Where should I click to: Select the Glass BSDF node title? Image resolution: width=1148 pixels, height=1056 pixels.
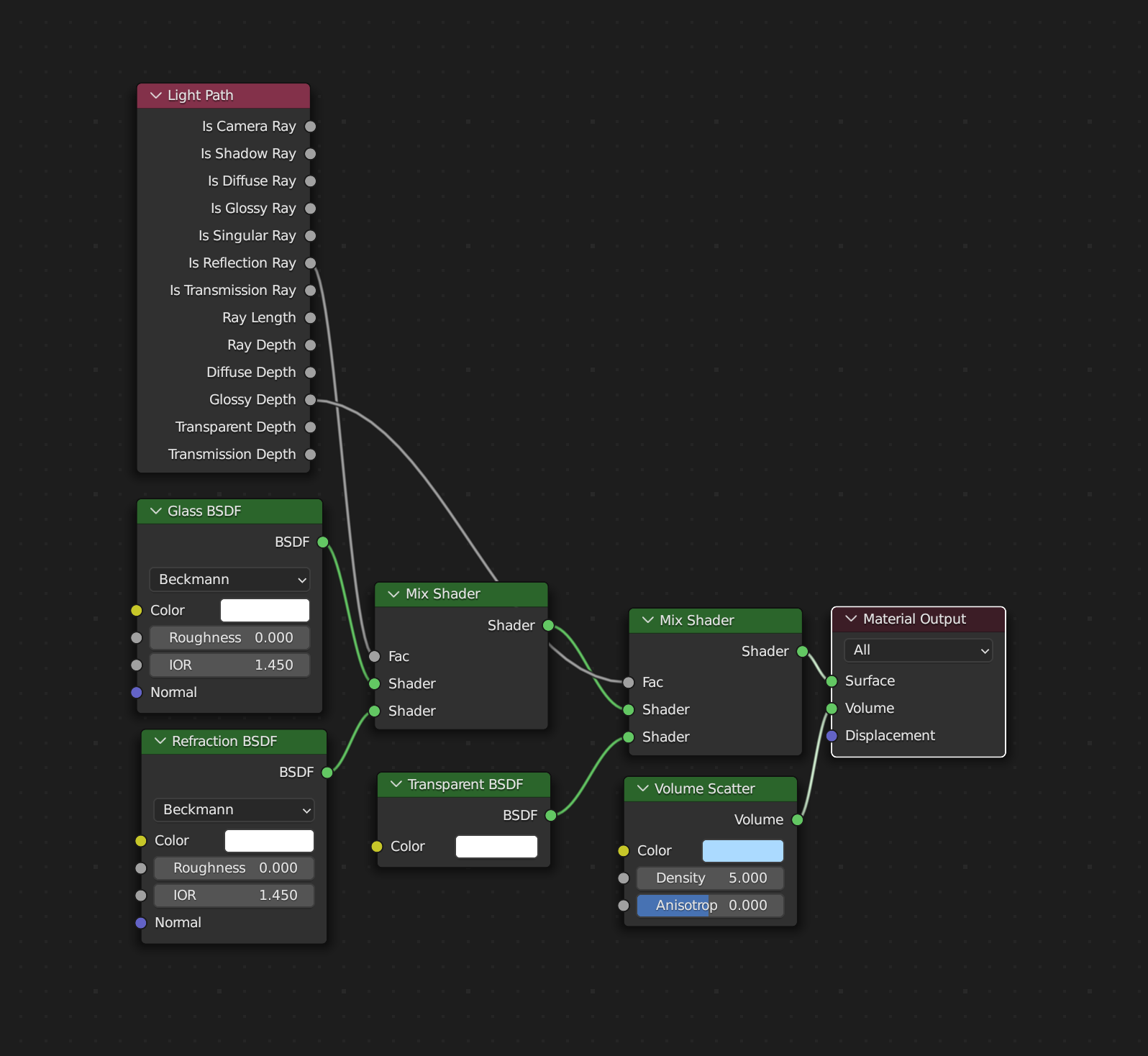(204, 511)
